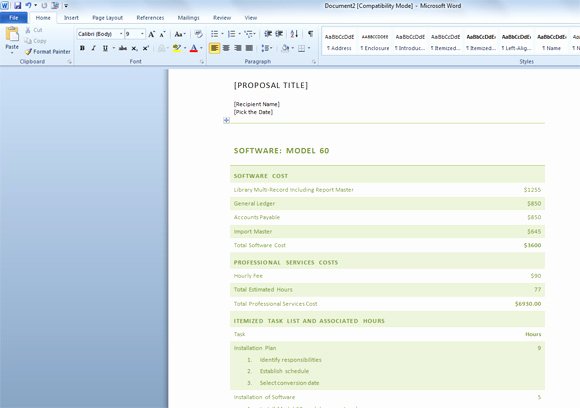Switch to Page Layout tab
580x408 pixels.
pos(107,18)
